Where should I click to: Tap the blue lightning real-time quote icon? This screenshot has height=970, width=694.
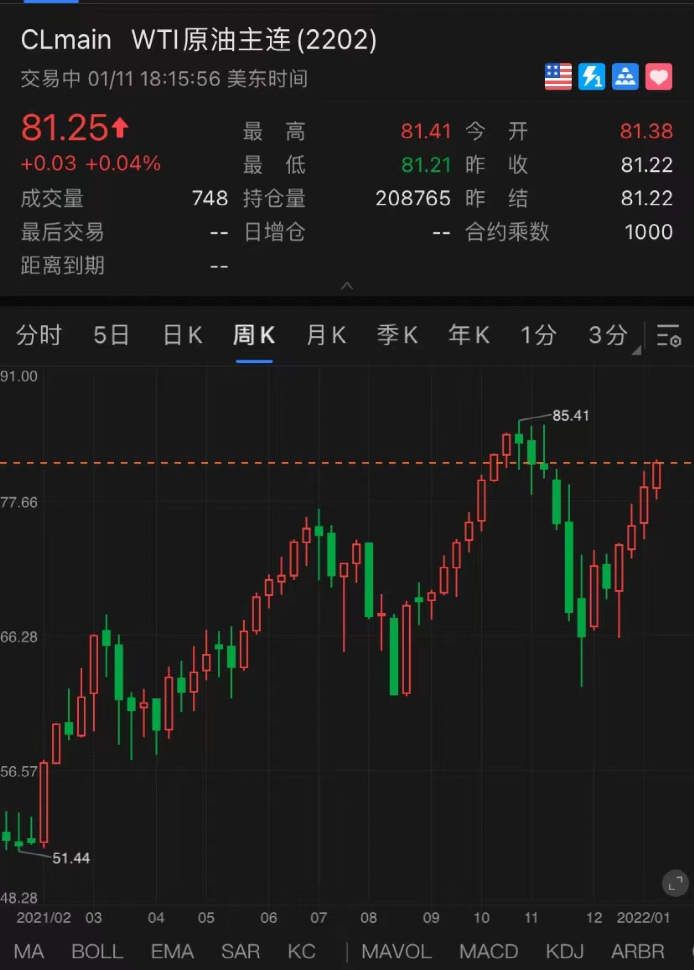click(x=591, y=77)
